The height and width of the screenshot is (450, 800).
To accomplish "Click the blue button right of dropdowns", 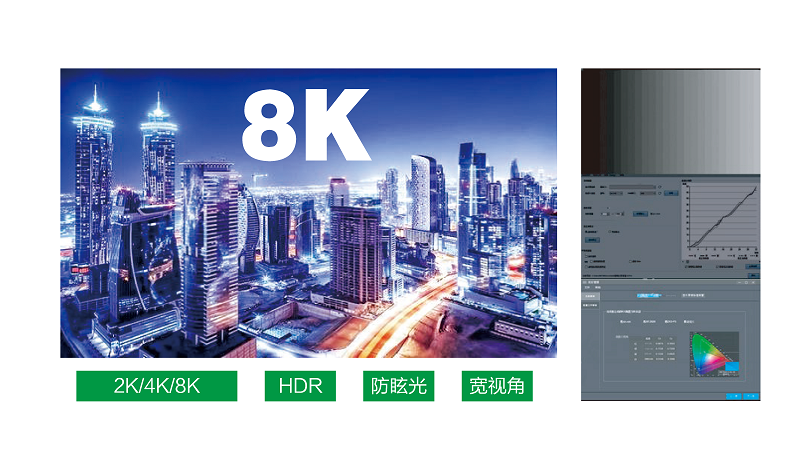I will [x=671, y=193].
